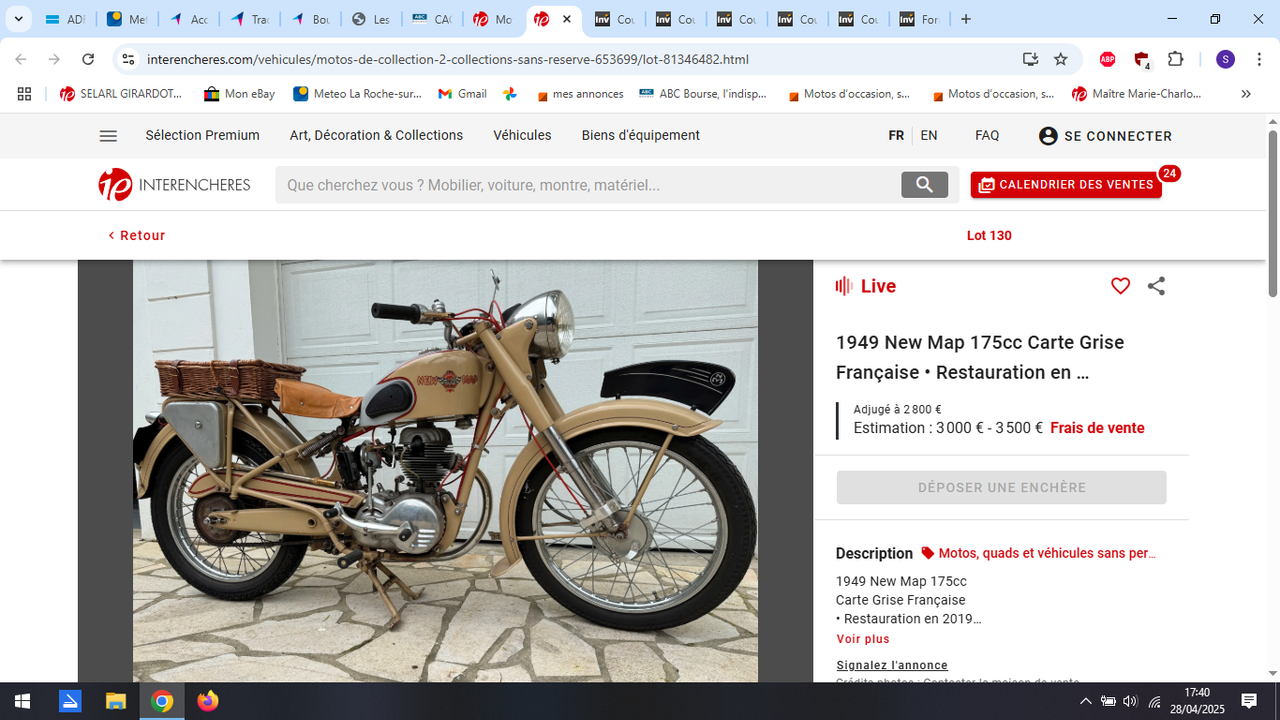Open Windows Start menu
This screenshot has width=1280, height=720.
[23, 701]
